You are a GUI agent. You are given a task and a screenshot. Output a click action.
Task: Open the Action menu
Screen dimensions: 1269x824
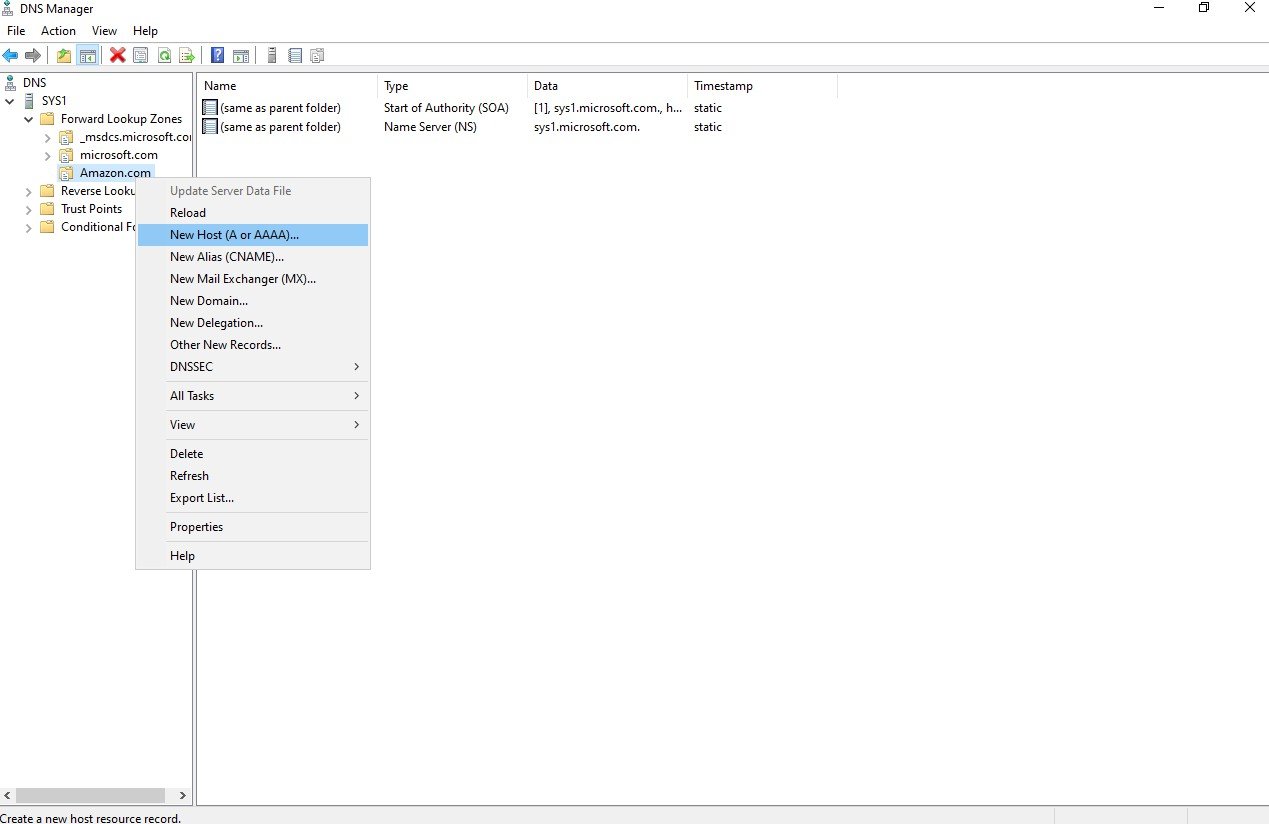point(59,31)
